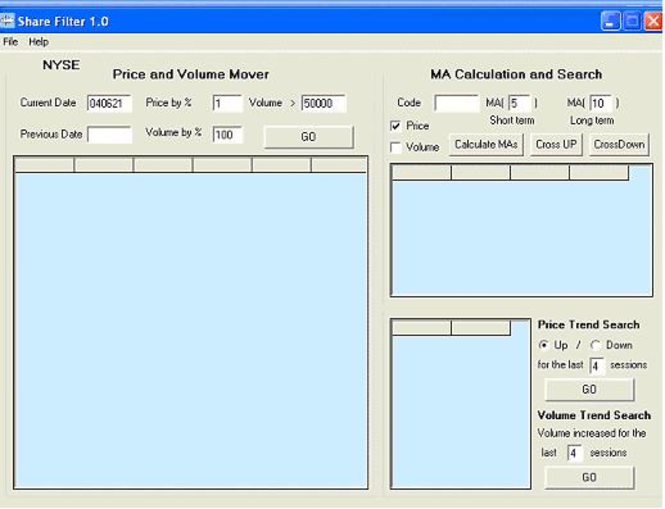This screenshot has width=665, height=509.
Task: Click the Calculate MAs button
Action: tap(485, 145)
